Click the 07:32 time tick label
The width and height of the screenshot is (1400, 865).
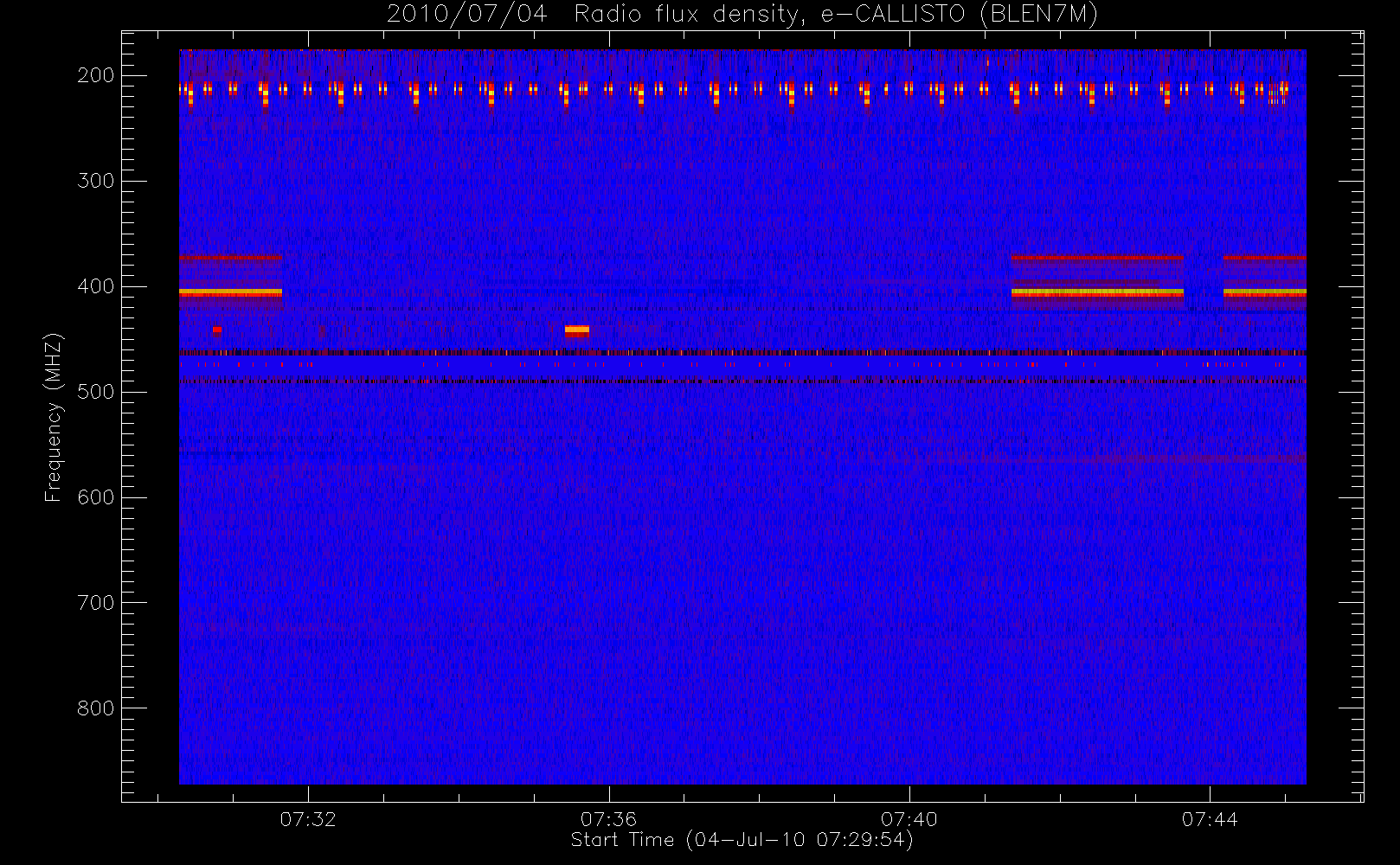[x=308, y=819]
